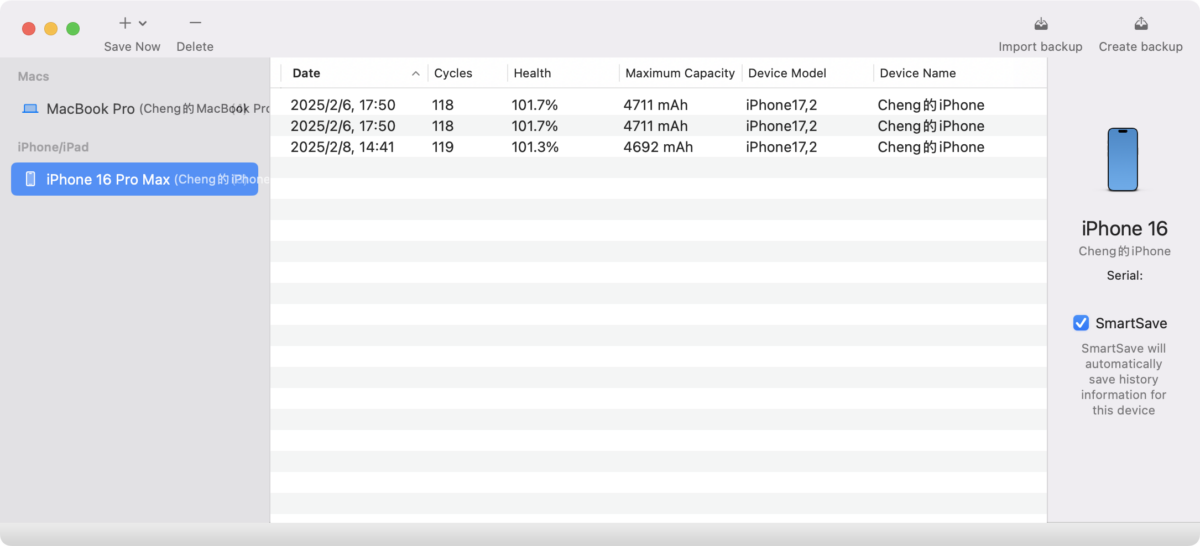Click the 101.3% health value

point(535,147)
